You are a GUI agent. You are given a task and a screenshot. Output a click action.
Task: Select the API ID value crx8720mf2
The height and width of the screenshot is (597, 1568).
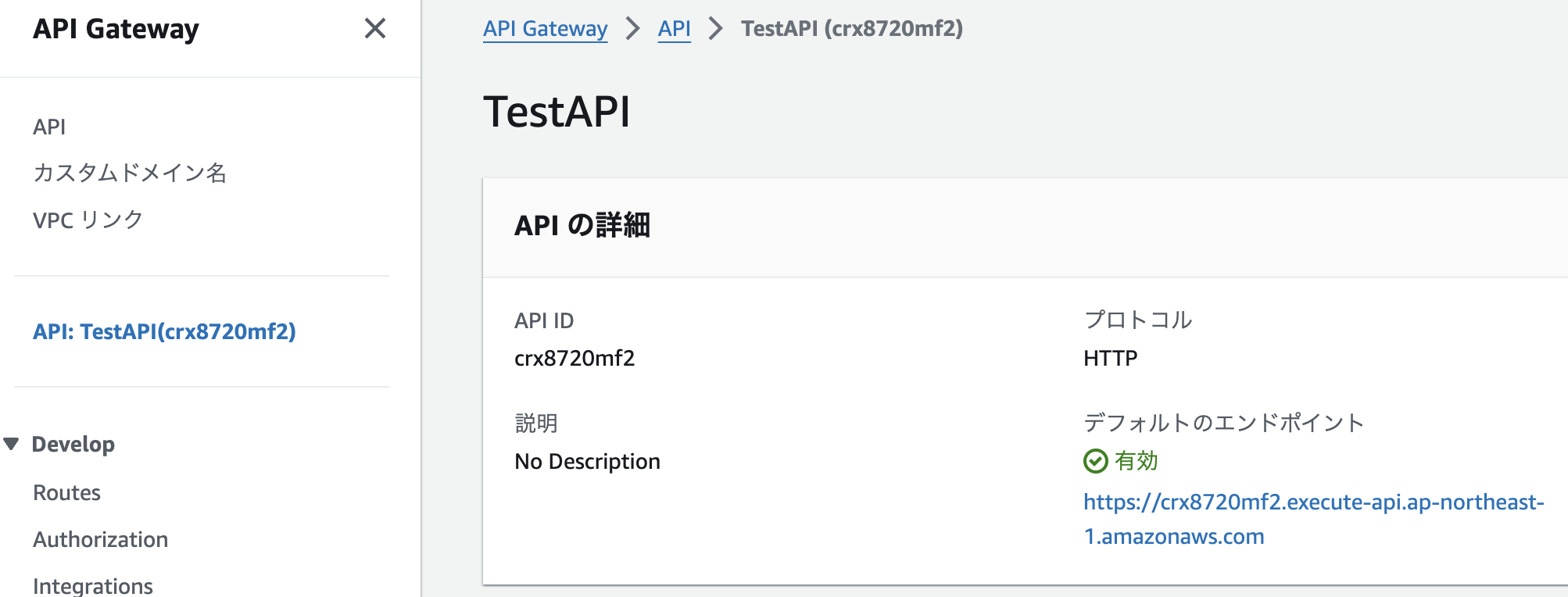pos(575,358)
